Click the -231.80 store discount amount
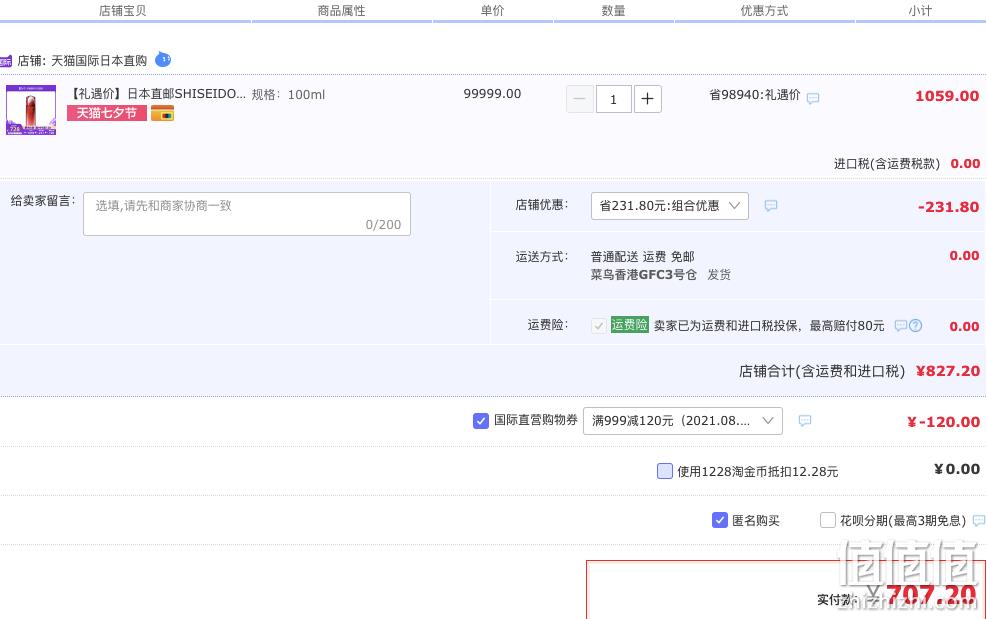 click(x=948, y=207)
